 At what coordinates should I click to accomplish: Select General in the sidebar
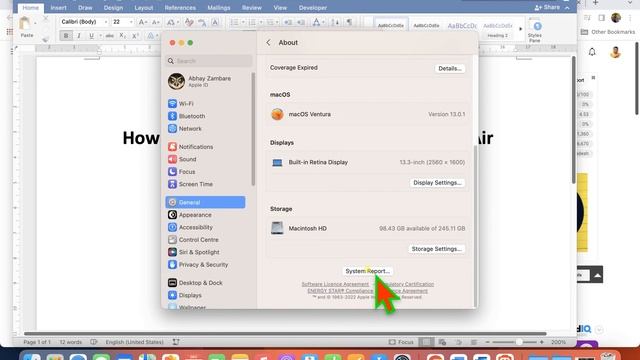pyautogui.click(x=205, y=202)
